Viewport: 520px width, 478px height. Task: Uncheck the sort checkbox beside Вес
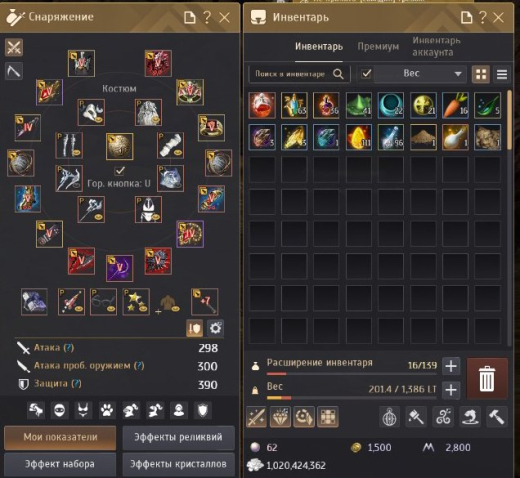[x=366, y=74]
